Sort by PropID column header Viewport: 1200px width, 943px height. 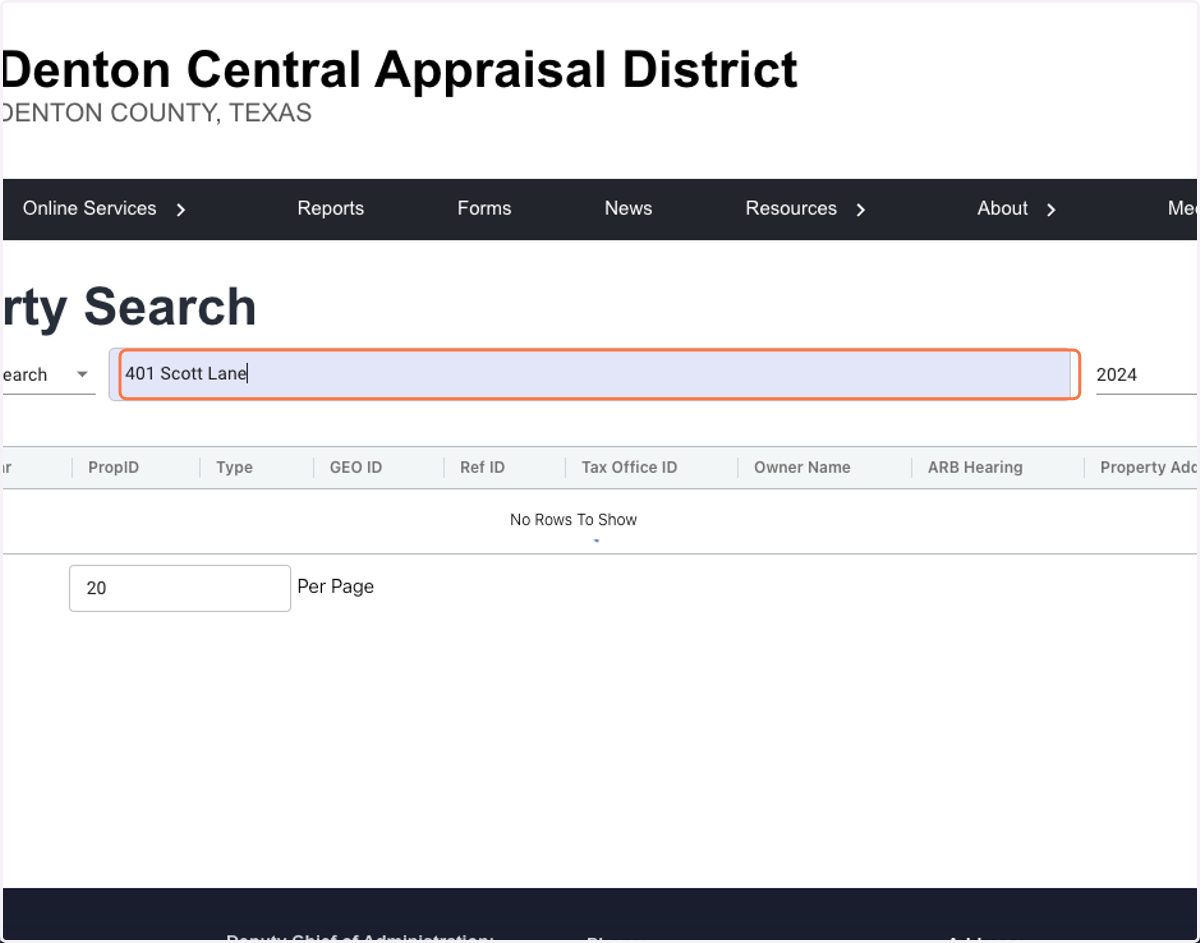click(113, 467)
